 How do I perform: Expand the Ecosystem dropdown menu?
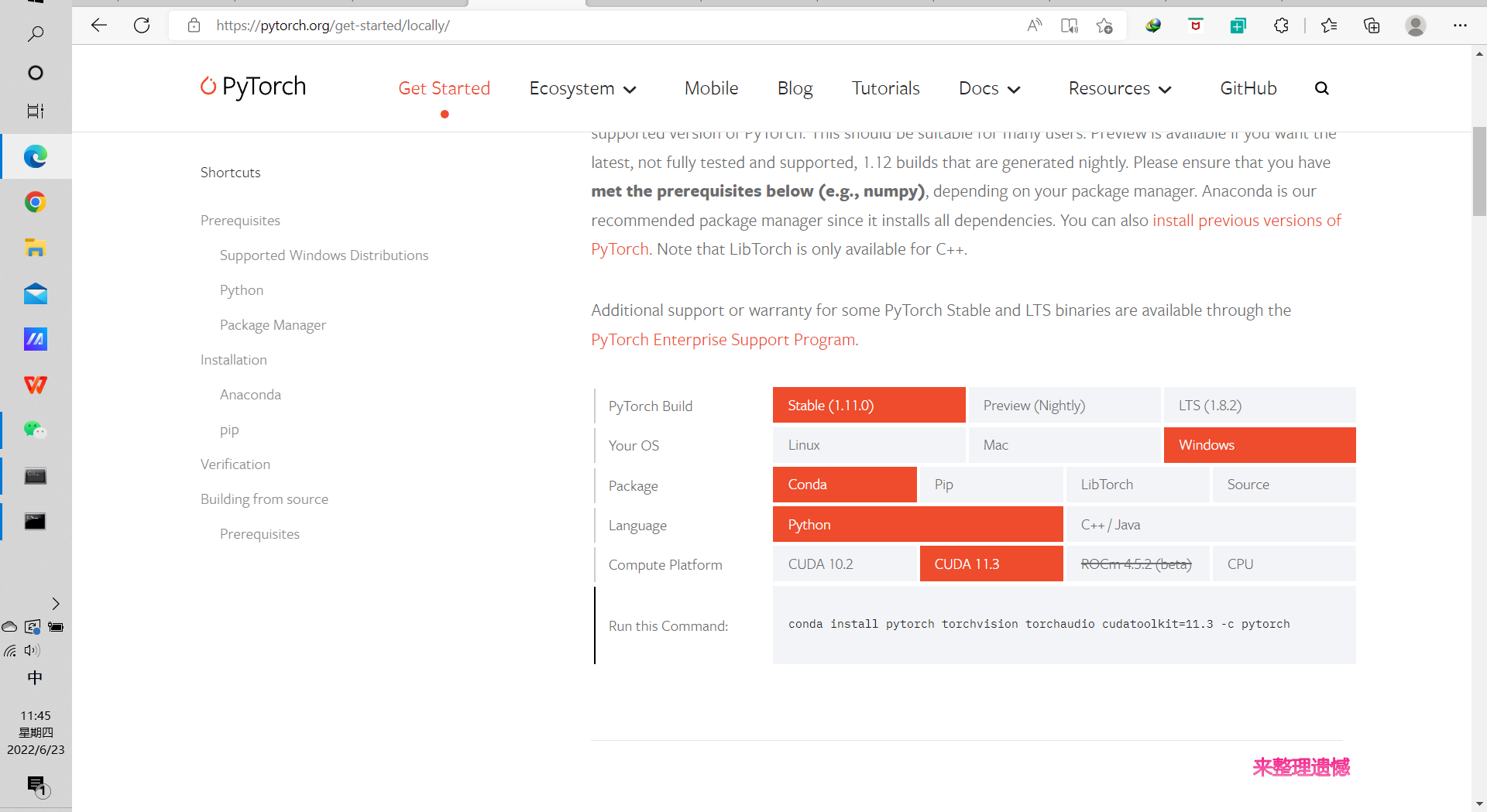pyautogui.click(x=582, y=88)
